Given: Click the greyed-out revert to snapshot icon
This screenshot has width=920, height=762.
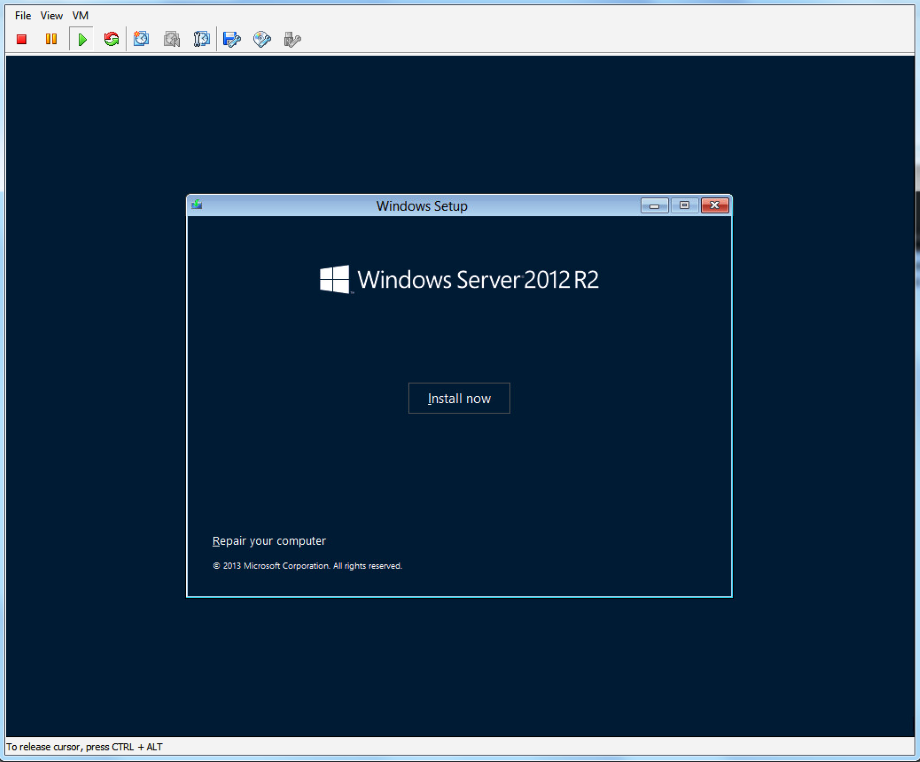Looking at the screenshot, I should coord(172,39).
